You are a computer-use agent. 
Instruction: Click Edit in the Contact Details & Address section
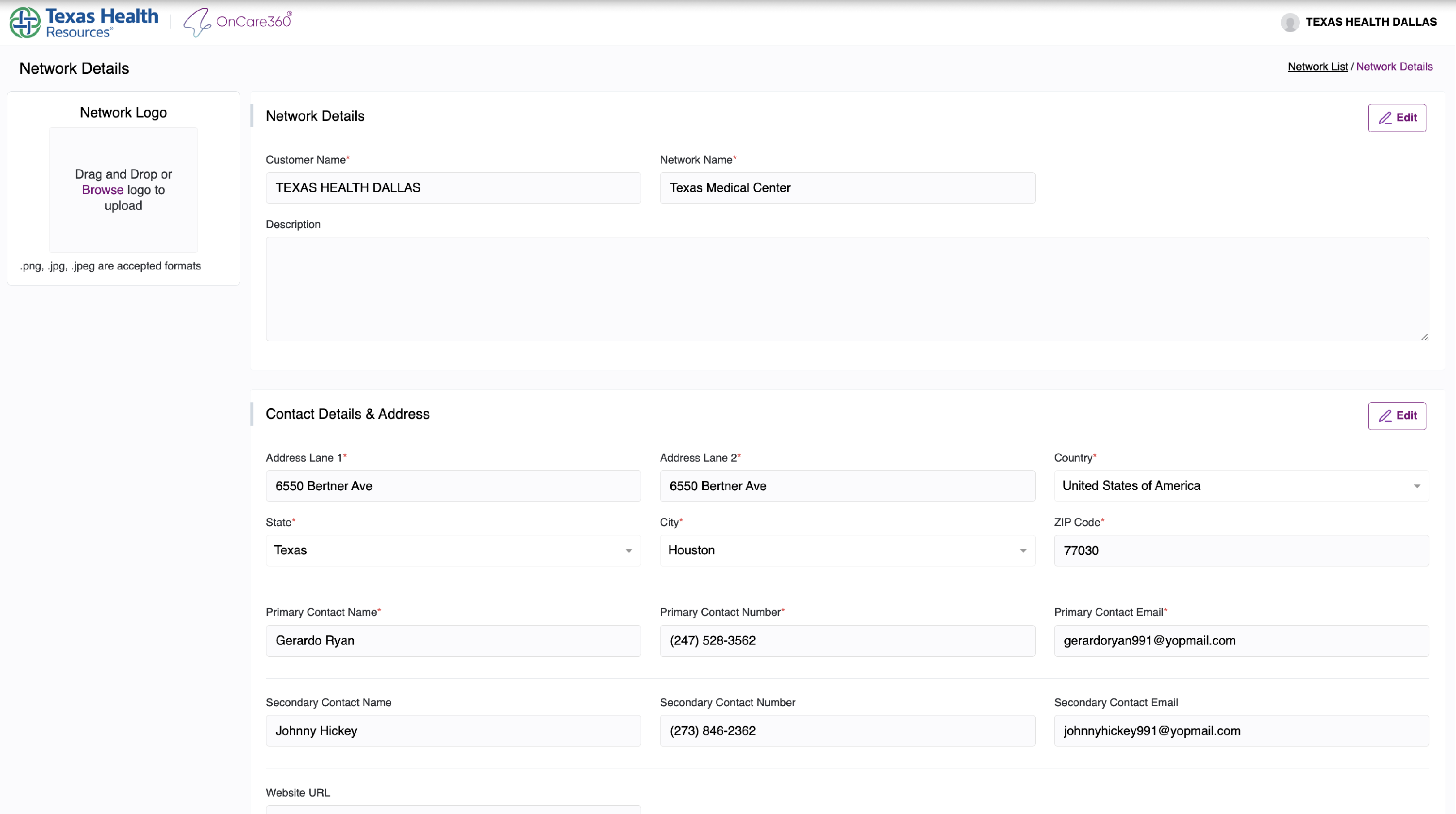click(x=1397, y=415)
